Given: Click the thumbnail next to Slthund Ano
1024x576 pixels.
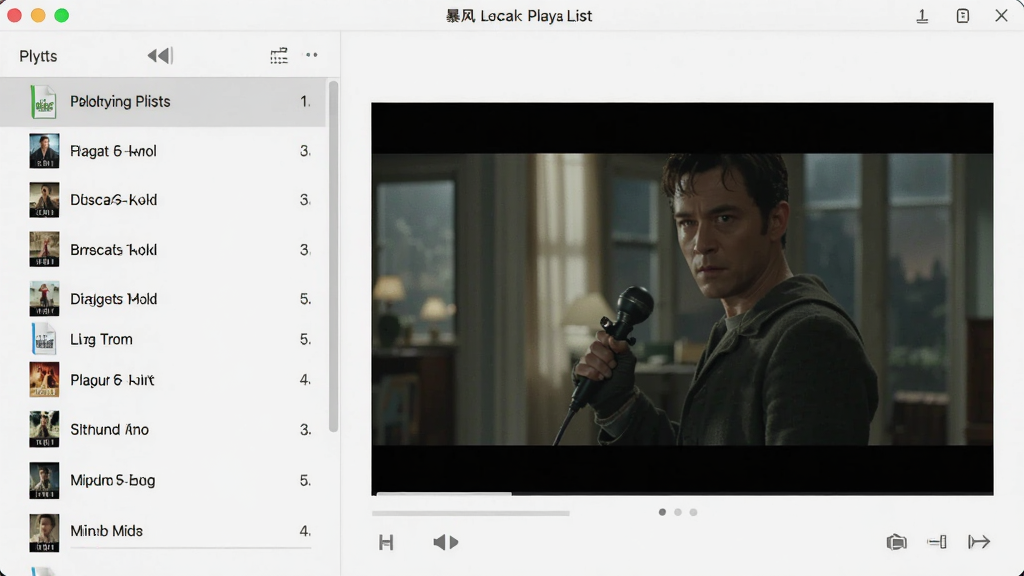Looking at the screenshot, I should click(x=44, y=429).
